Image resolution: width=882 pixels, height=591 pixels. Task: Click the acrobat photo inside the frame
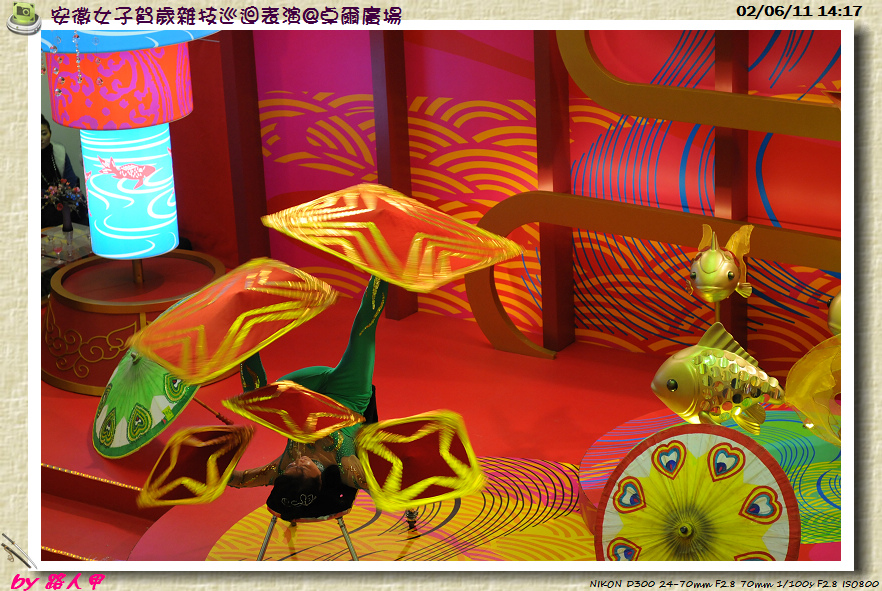click(x=441, y=295)
